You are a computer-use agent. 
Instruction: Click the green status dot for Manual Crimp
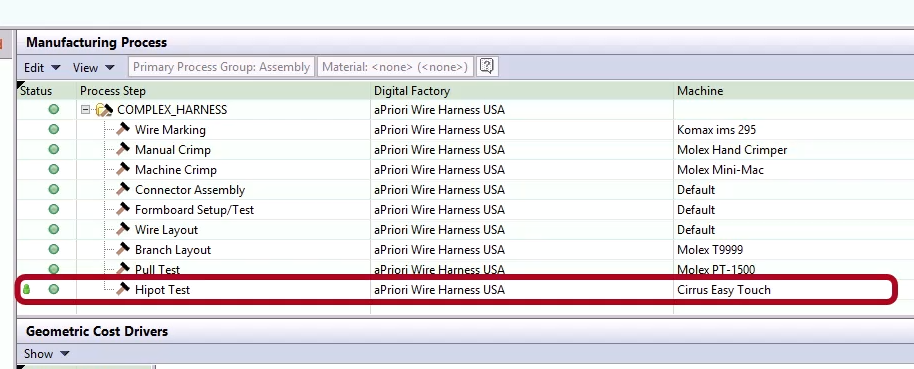tap(54, 149)
